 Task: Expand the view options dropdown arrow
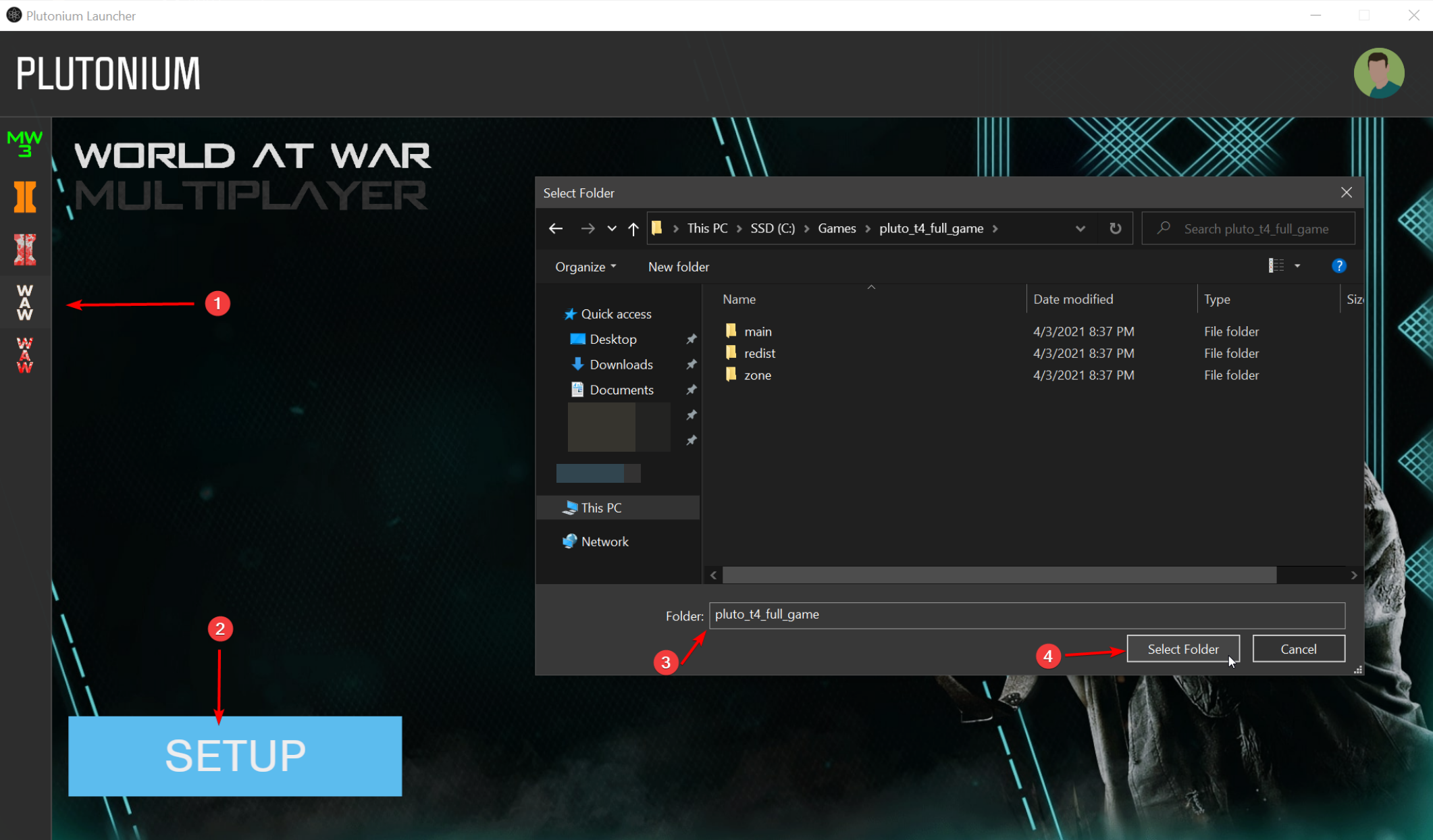pos(1297,266)
